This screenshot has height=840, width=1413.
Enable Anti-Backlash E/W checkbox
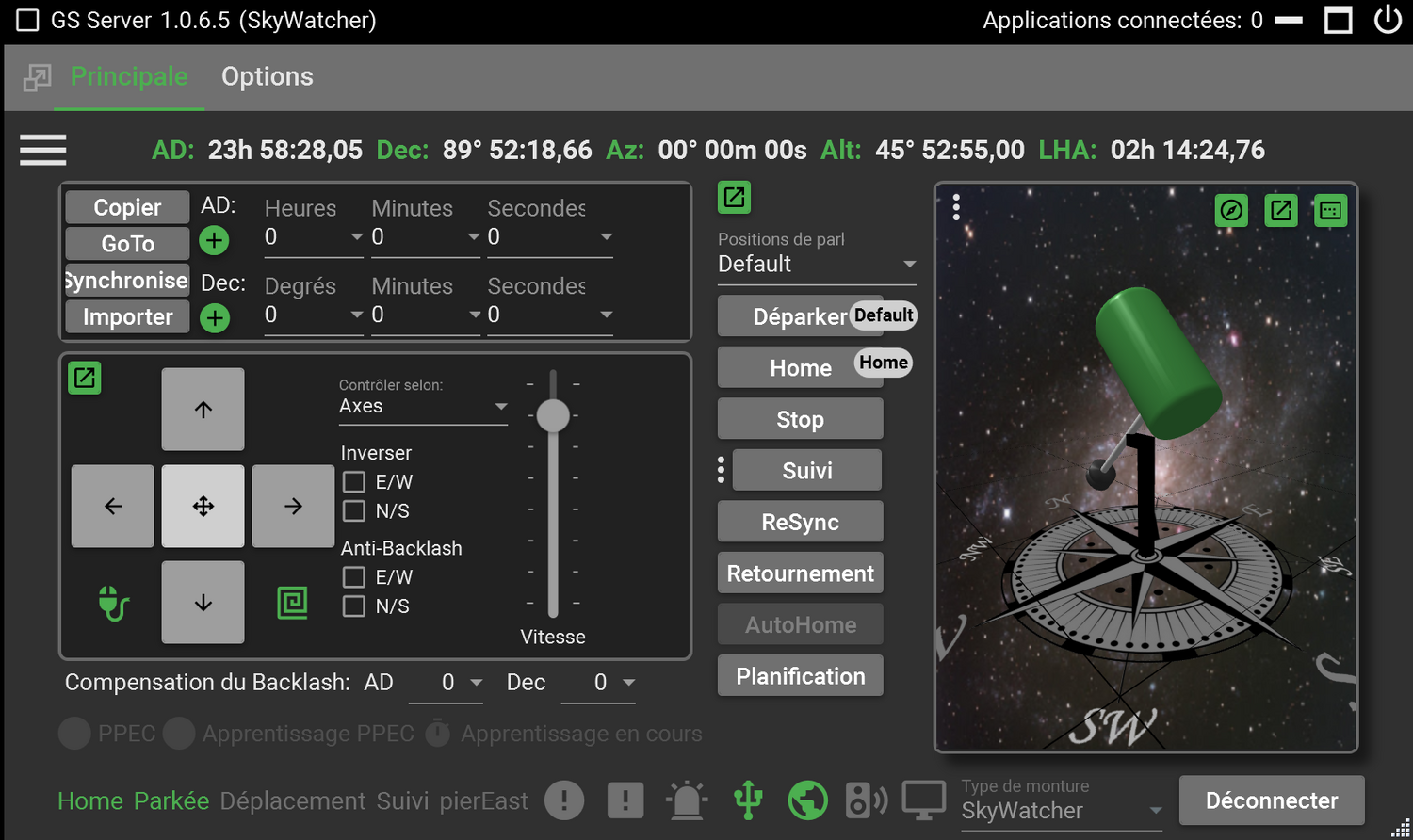(354, 577)
